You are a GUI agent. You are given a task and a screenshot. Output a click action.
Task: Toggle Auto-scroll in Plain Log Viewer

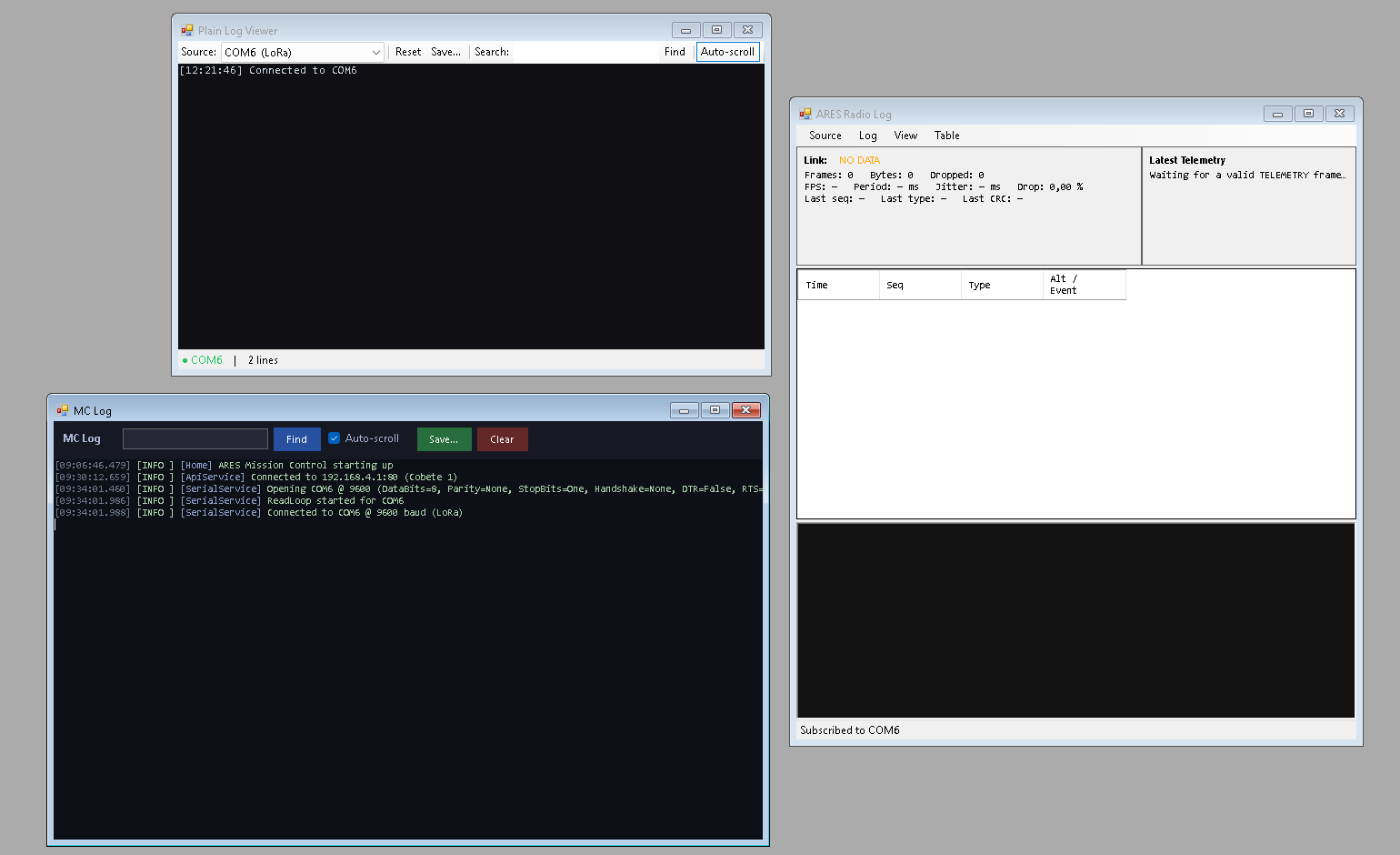coord(727,52)
